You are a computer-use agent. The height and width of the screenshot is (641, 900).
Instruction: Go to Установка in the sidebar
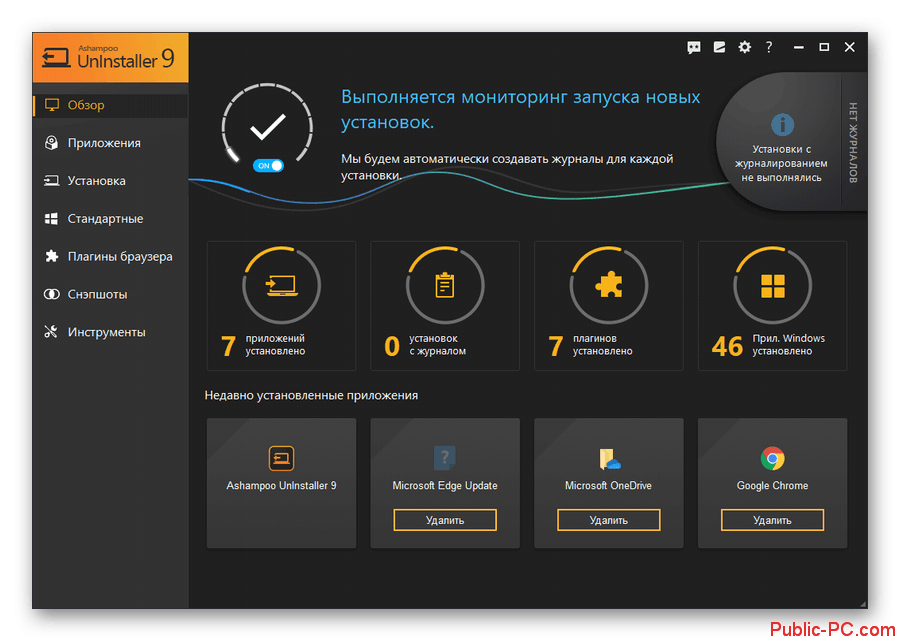[96, 181]
